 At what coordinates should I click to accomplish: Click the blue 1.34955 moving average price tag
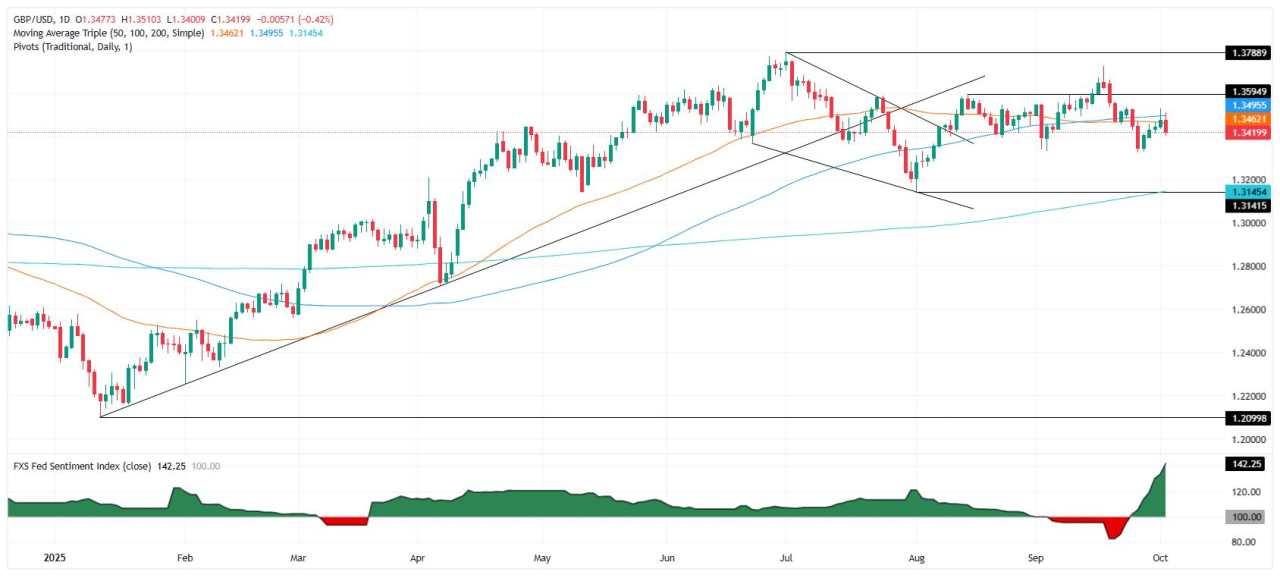(x=1251, y=105)
